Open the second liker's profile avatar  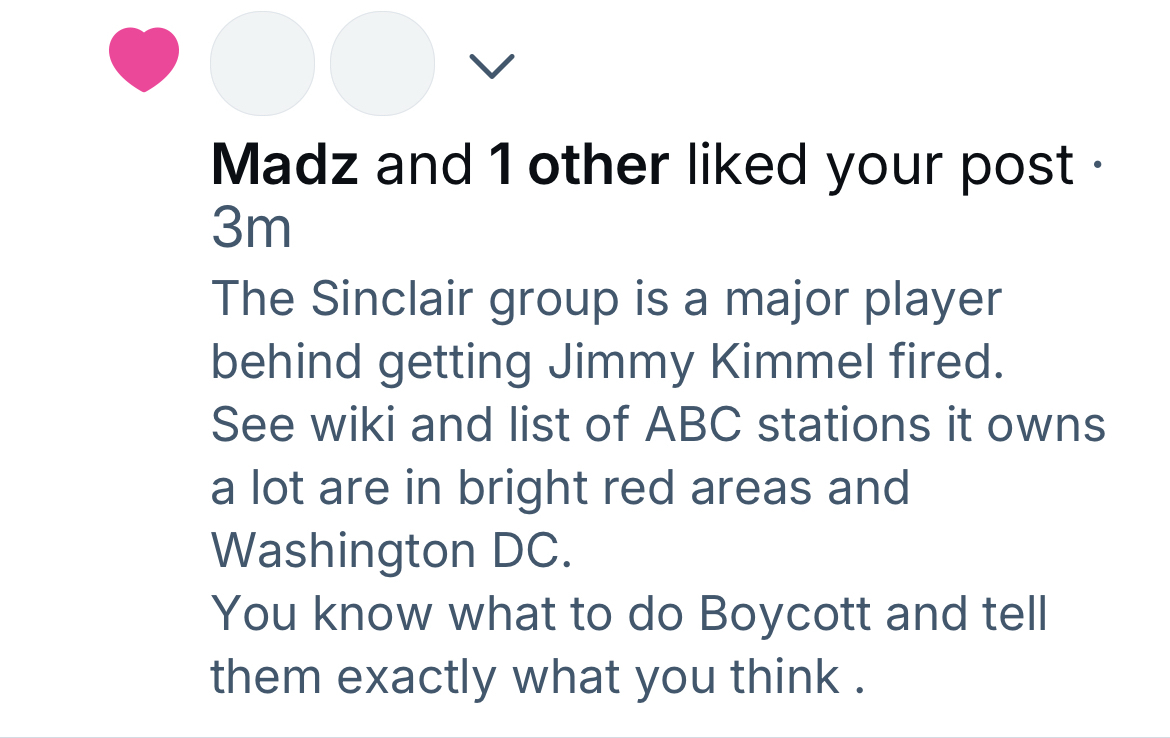(382, 64)
